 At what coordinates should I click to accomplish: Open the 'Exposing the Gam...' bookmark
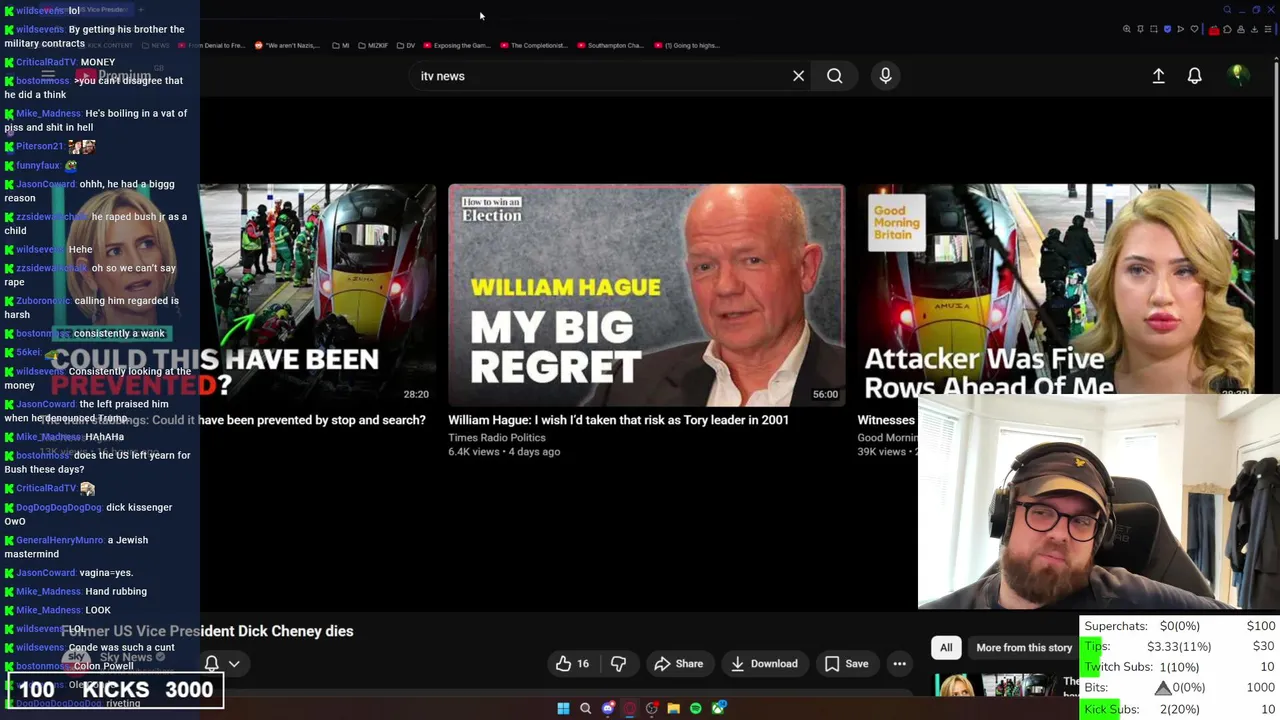point(457,45)
